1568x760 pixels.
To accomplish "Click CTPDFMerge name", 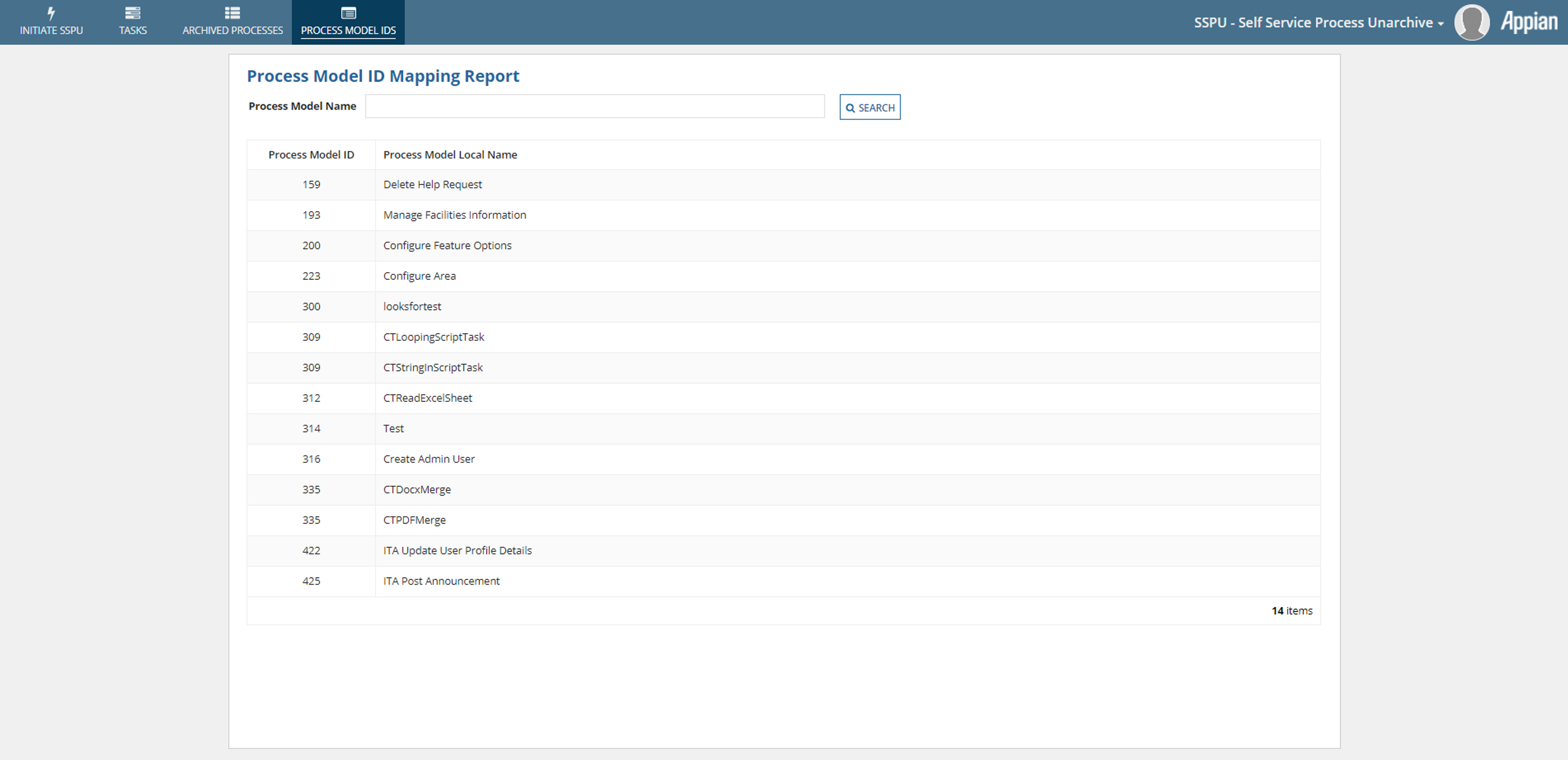I will pos(414,519).
